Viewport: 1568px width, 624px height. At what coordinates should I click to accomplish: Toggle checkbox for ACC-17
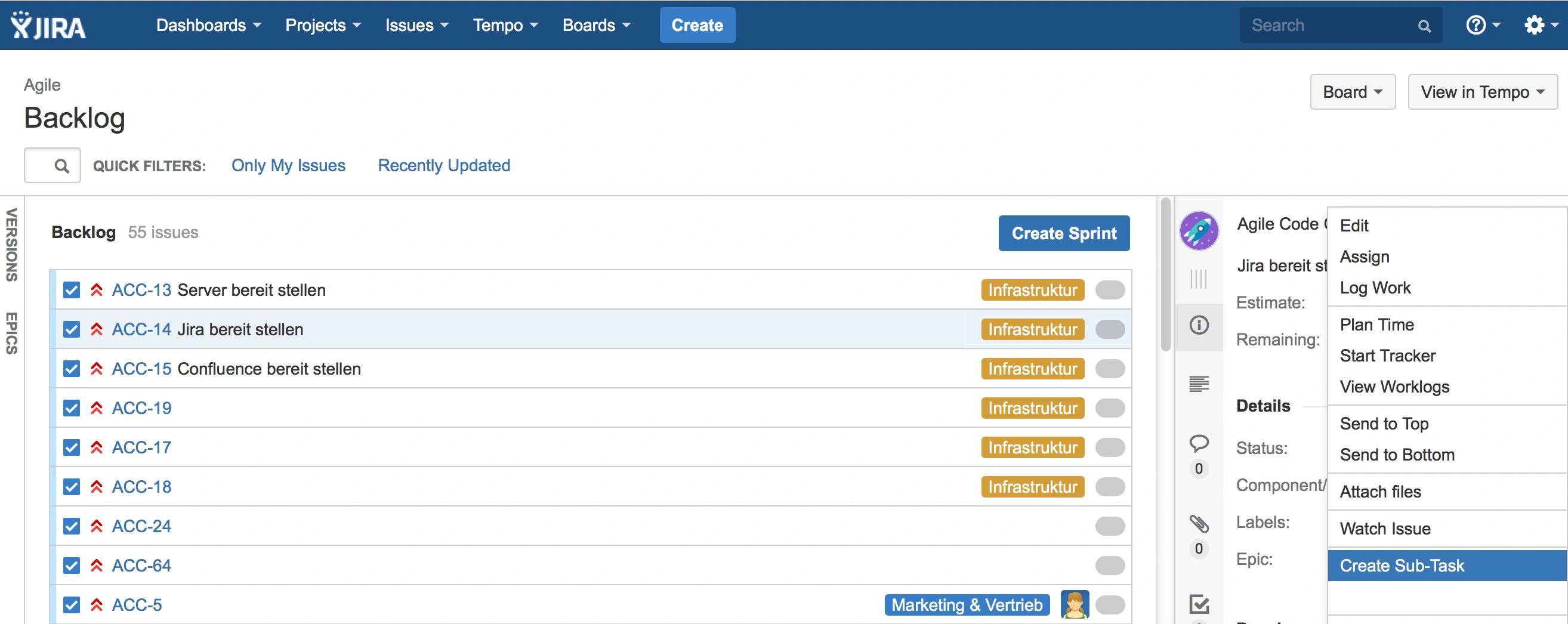(x=71, y=447)
